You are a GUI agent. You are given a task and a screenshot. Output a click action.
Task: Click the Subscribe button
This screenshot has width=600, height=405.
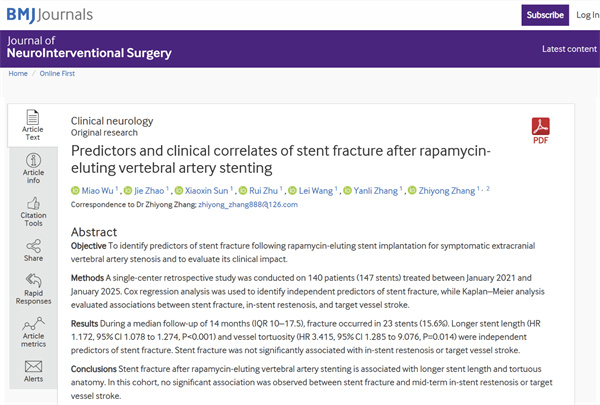tap(545, 15)
